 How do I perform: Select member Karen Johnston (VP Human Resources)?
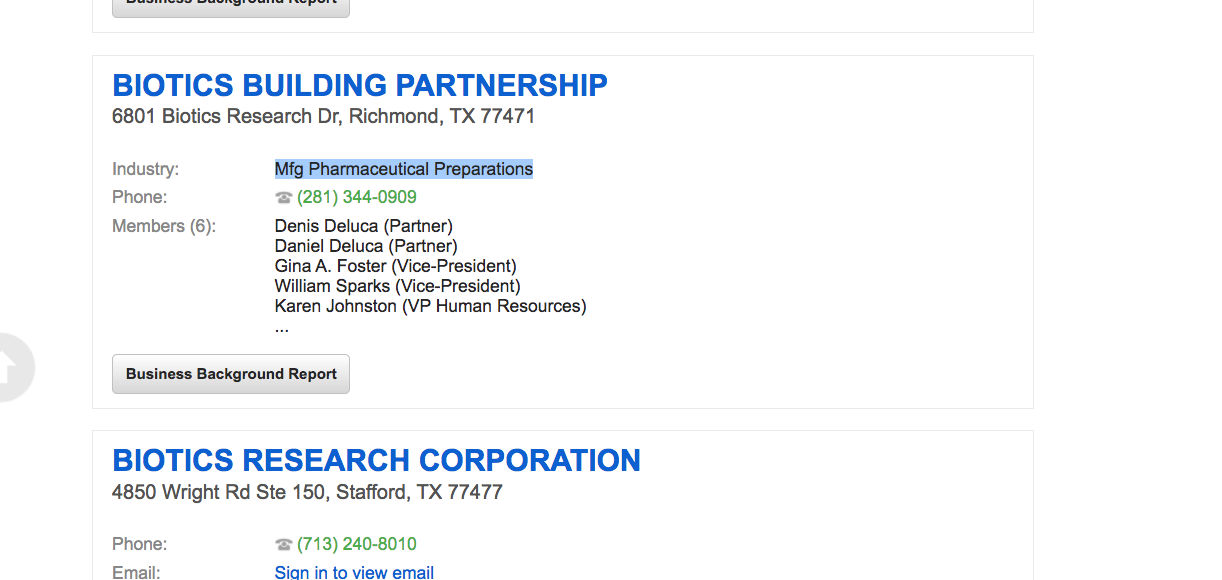tap(431, 306)
